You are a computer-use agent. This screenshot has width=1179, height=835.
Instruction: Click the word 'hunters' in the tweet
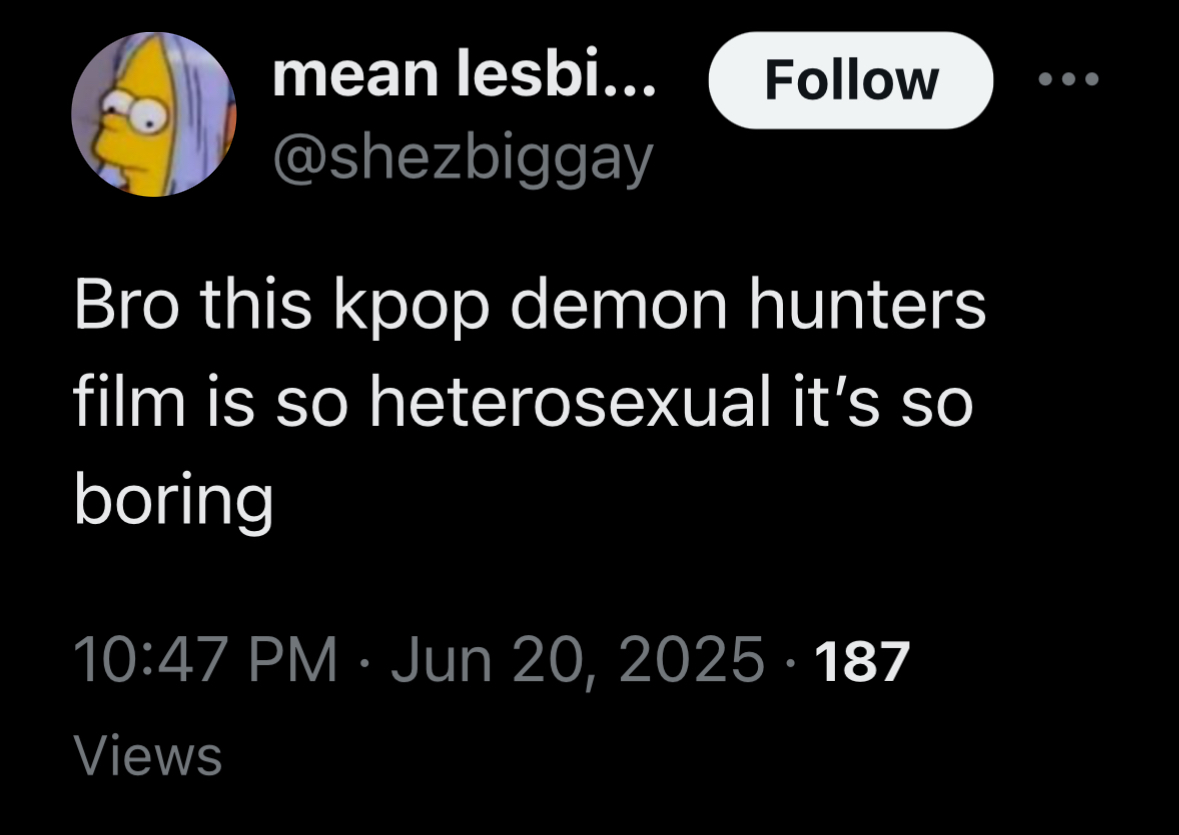pos(867,305)
